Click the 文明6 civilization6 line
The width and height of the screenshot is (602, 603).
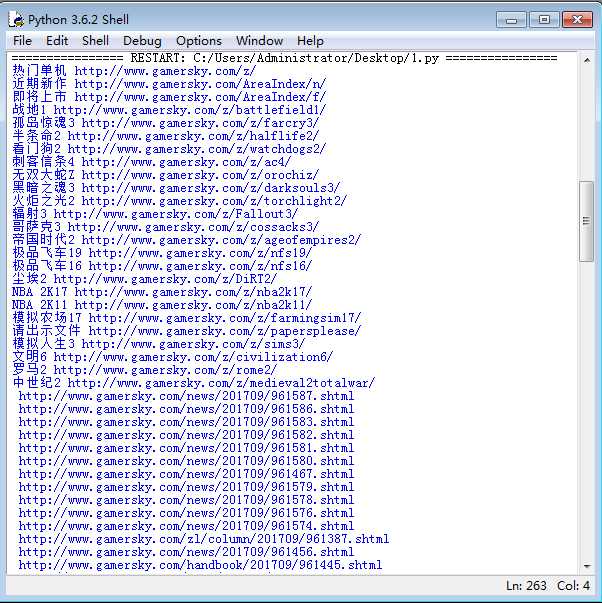pos(172,357)
